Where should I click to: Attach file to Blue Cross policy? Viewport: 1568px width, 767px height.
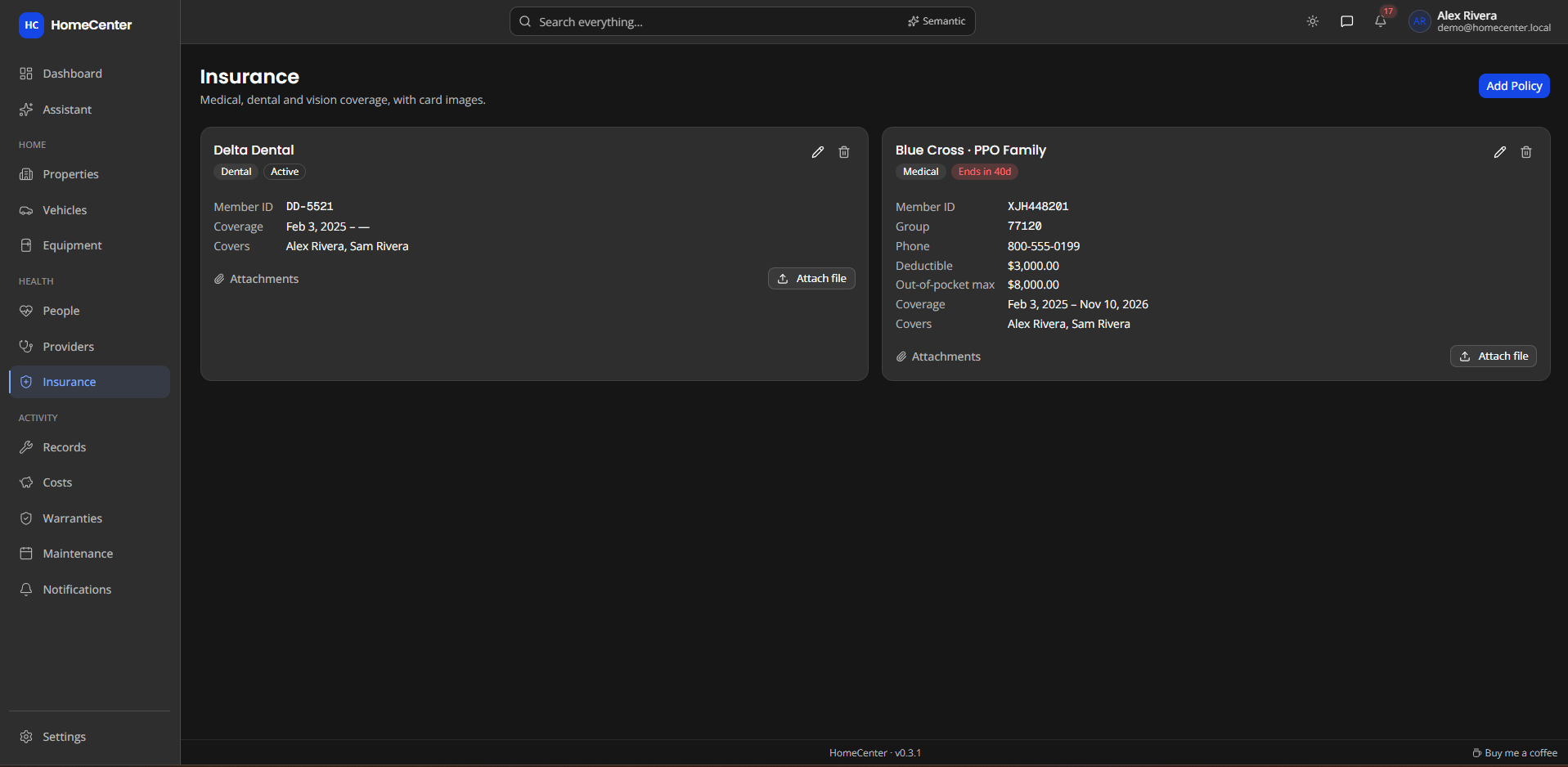1494,357
